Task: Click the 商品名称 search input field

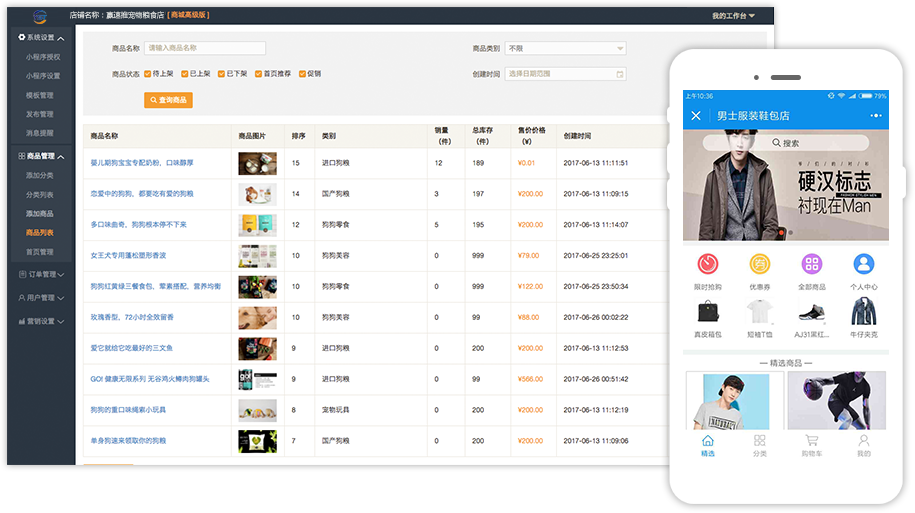Action: click(x=205, y=48)
